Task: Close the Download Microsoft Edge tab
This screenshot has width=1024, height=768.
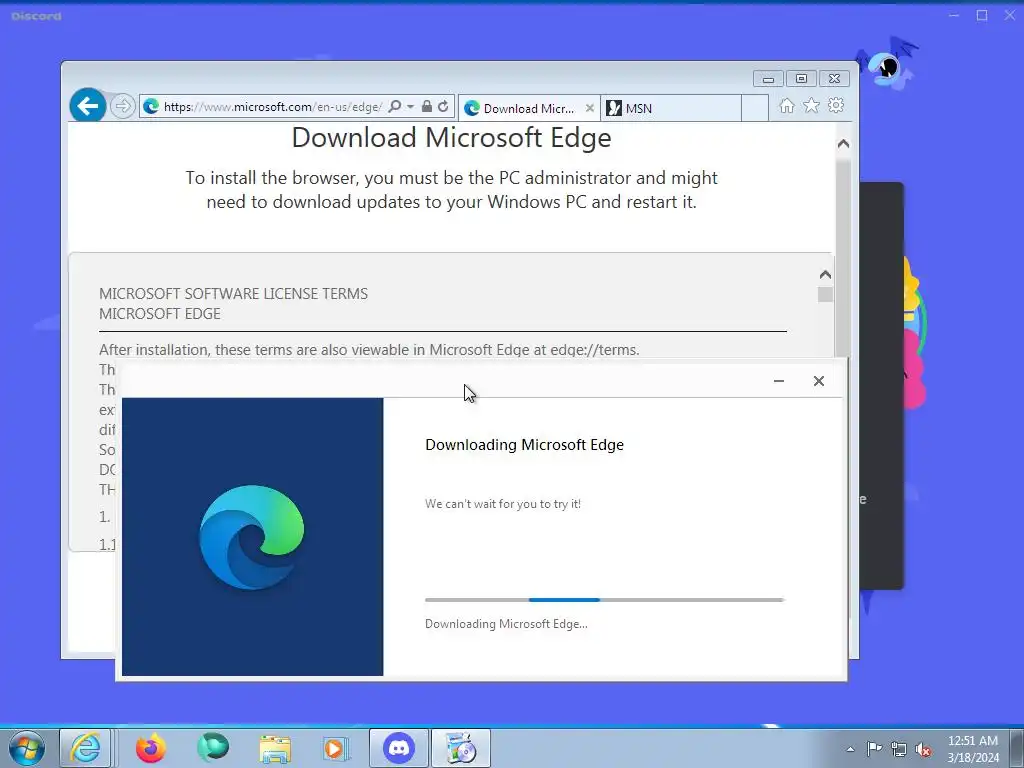Action: (590, 108)
